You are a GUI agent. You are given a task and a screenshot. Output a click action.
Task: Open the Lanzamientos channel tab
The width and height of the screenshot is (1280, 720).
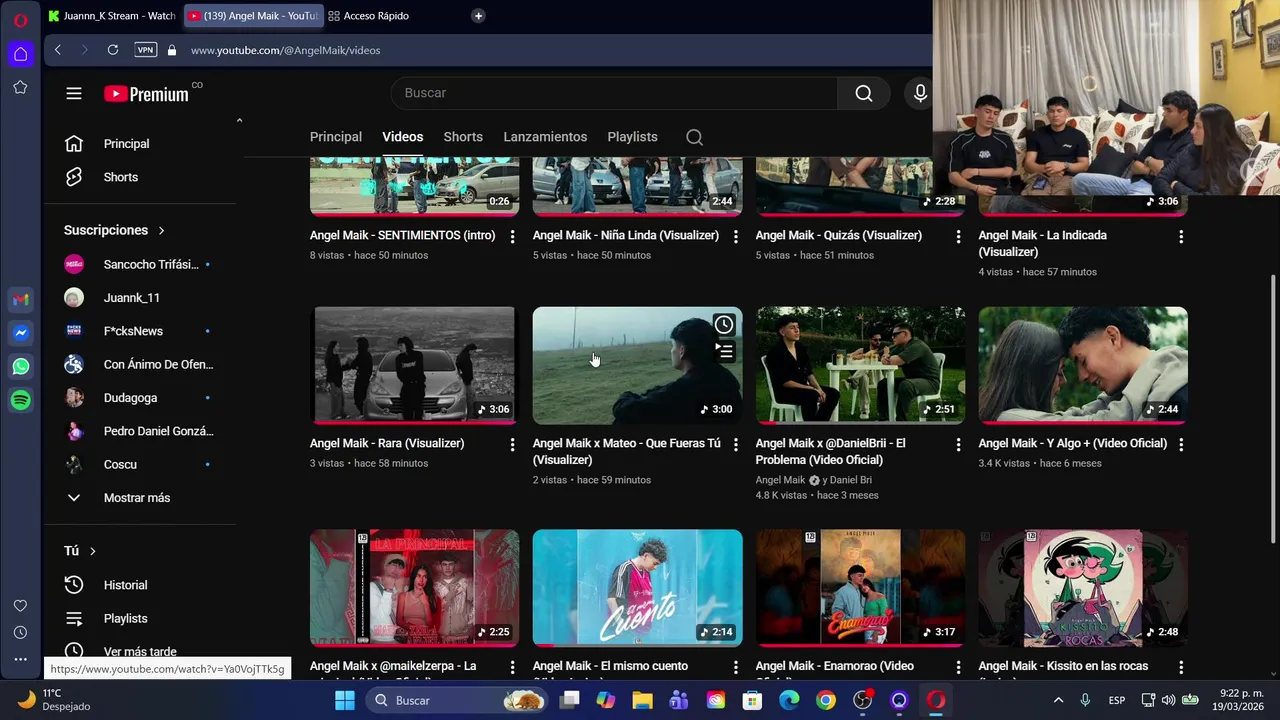click(x=545, y=137)
